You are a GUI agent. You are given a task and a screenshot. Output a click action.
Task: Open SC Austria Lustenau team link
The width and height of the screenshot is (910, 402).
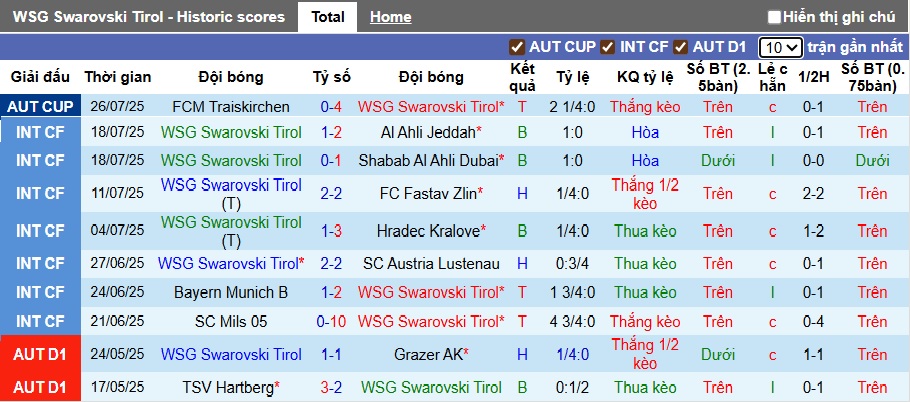click(431, 264)
